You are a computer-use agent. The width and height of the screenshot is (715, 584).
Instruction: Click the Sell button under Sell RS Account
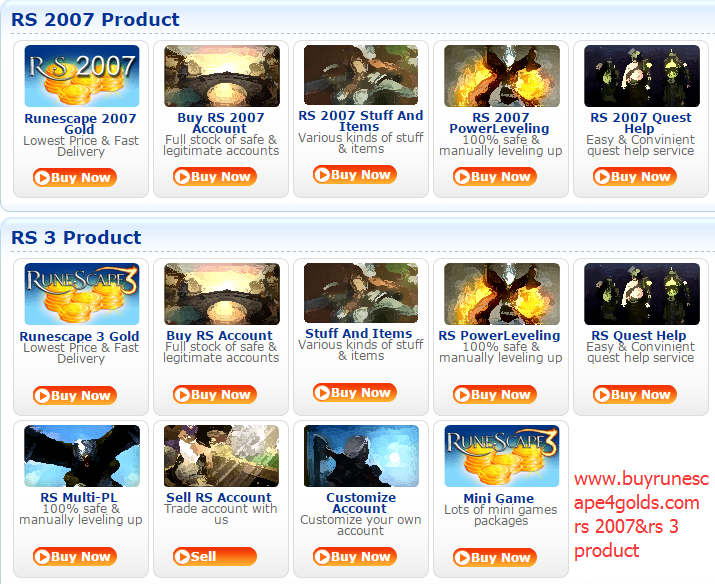tap(215, 557)
